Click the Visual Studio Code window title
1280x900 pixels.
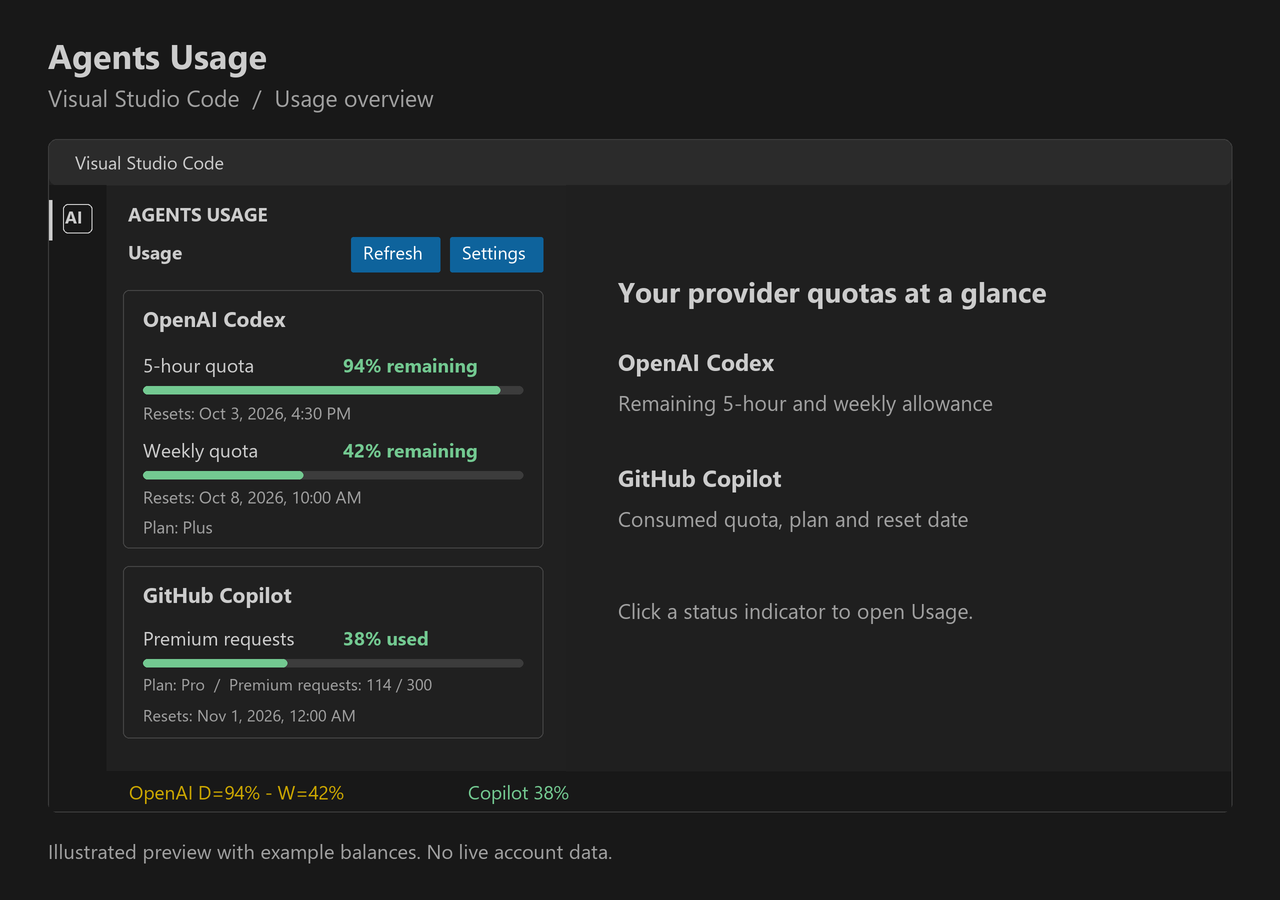149,163
